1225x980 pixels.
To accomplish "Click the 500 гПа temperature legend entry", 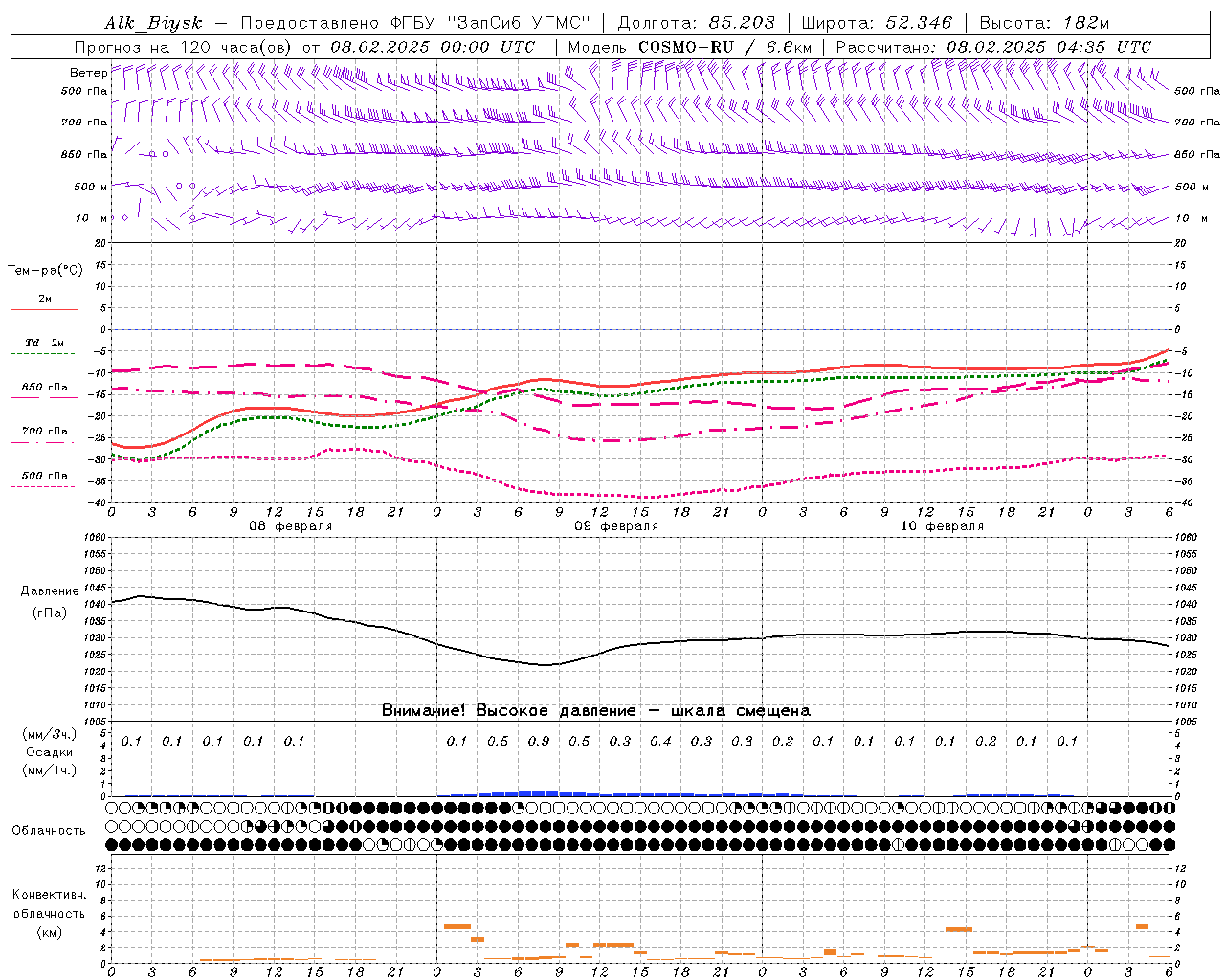I will pyautogui.click(x=45, y=476).
